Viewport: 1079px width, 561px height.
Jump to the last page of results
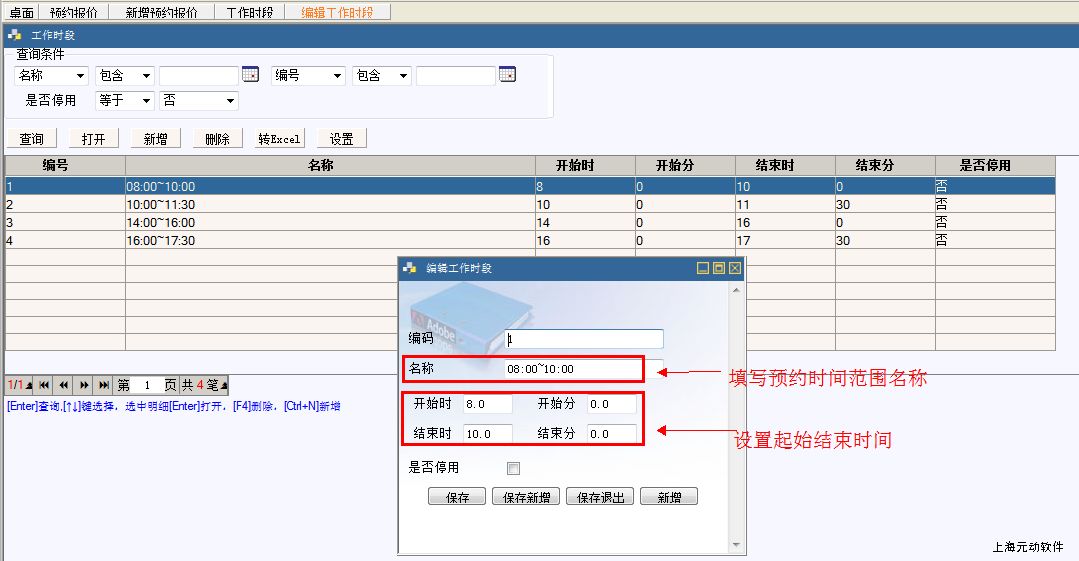[104, 385]
